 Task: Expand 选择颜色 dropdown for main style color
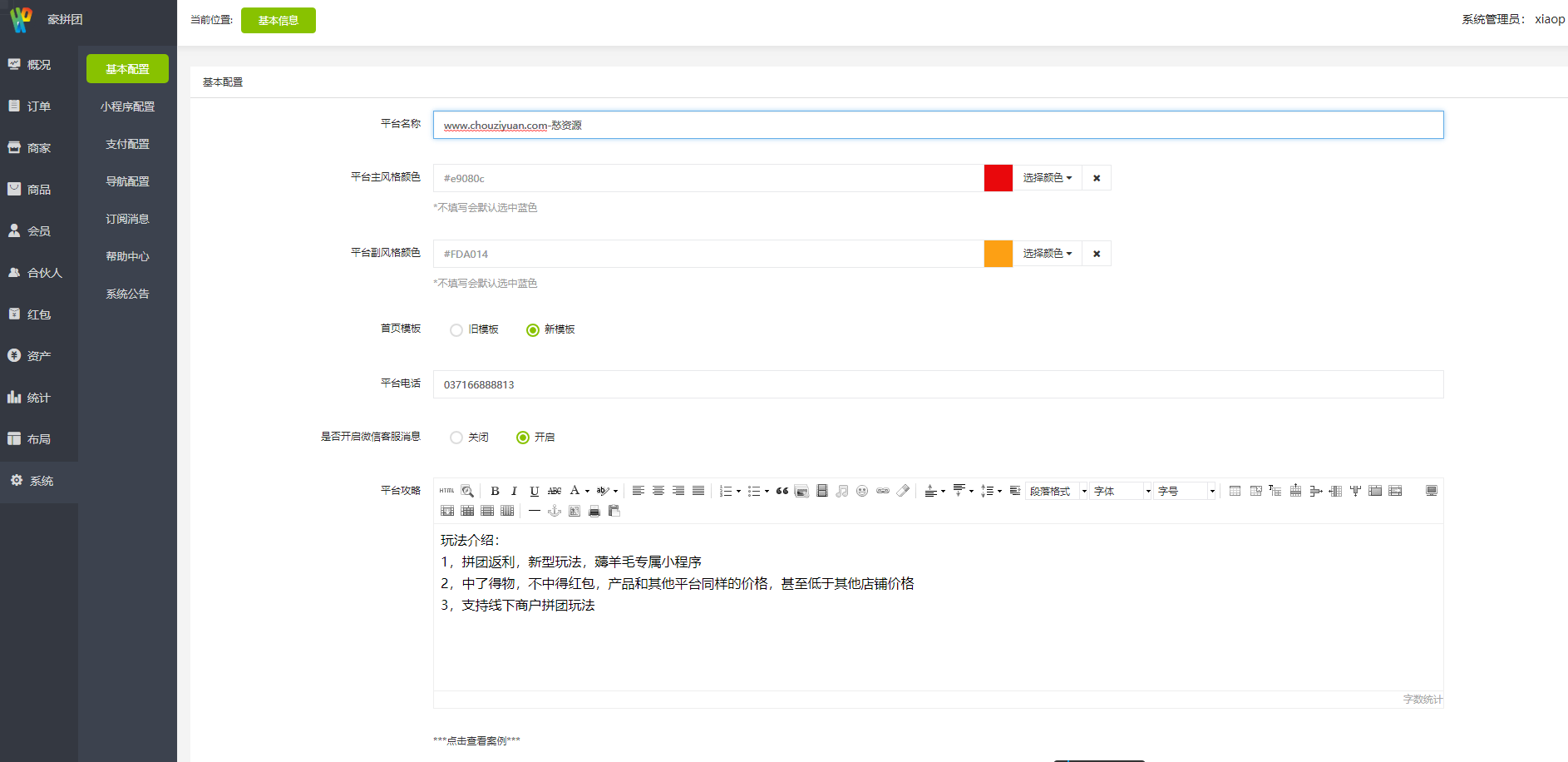[x=1047, y=178]
